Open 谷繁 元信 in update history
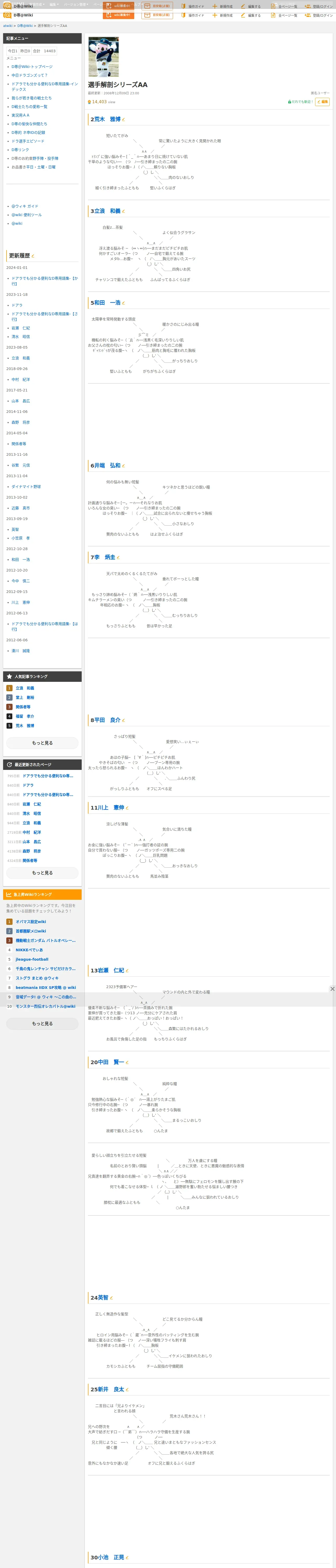Screen dimensions: 336x1568 point(21,465)
